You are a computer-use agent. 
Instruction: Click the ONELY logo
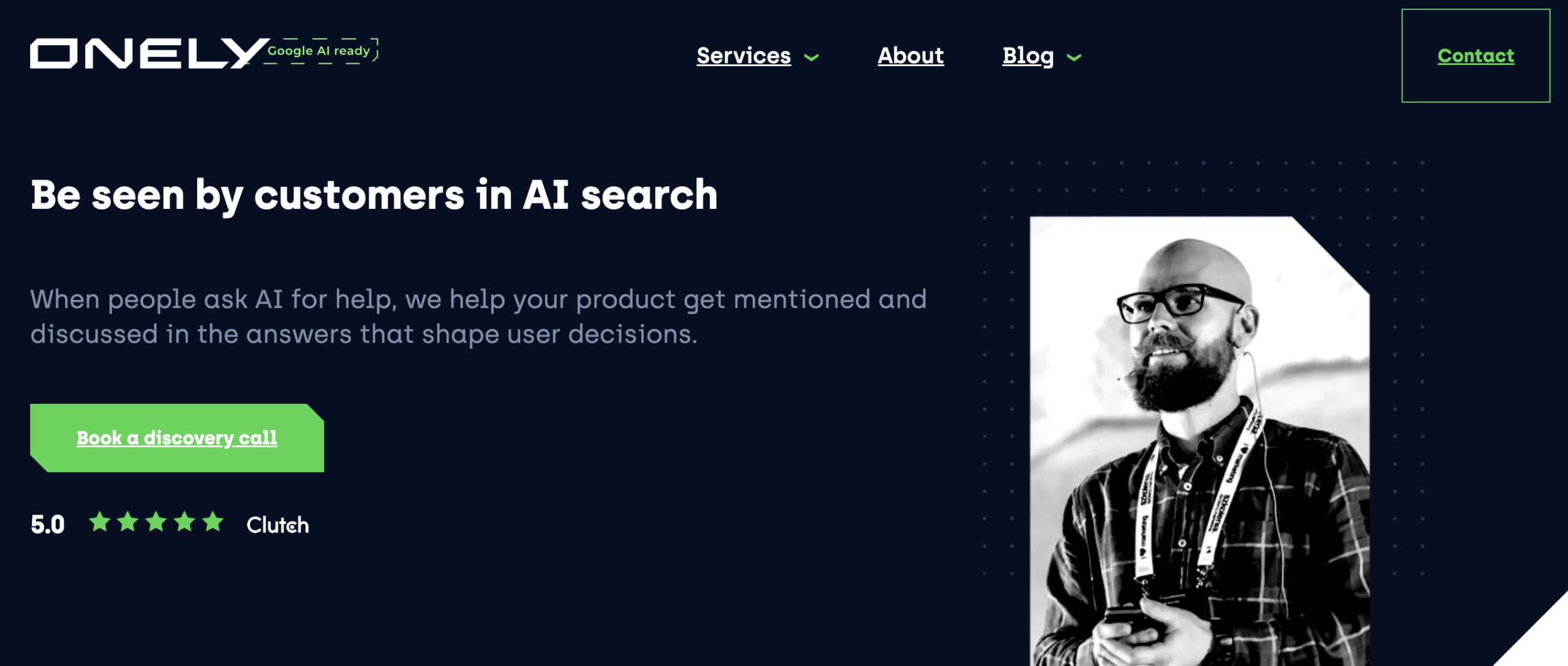[147, 54]
